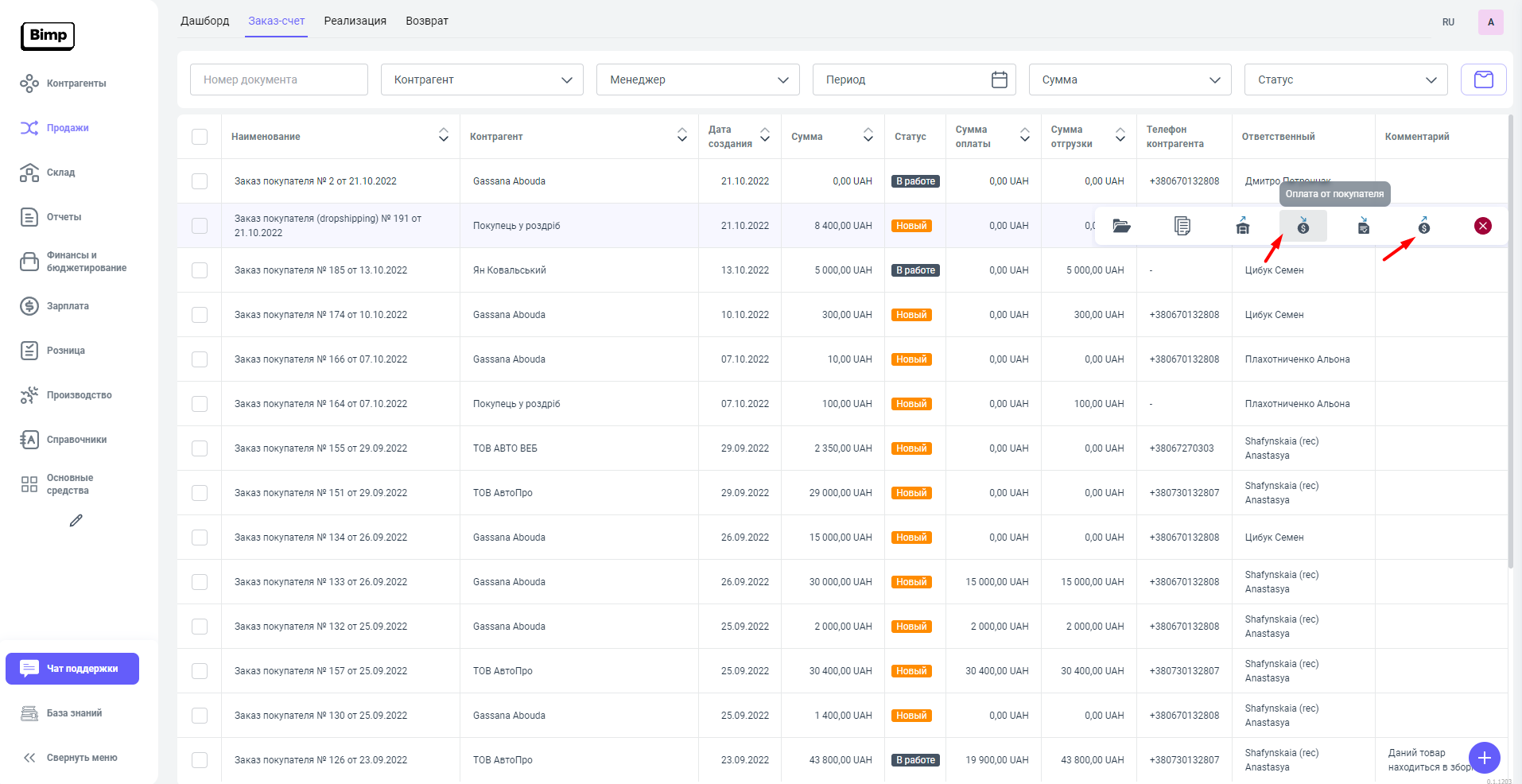The height and width of the screenshot is (784, 1522).
Task: Click the outgoing payment icon with up arrow
Action: (x=1423, y=226)
